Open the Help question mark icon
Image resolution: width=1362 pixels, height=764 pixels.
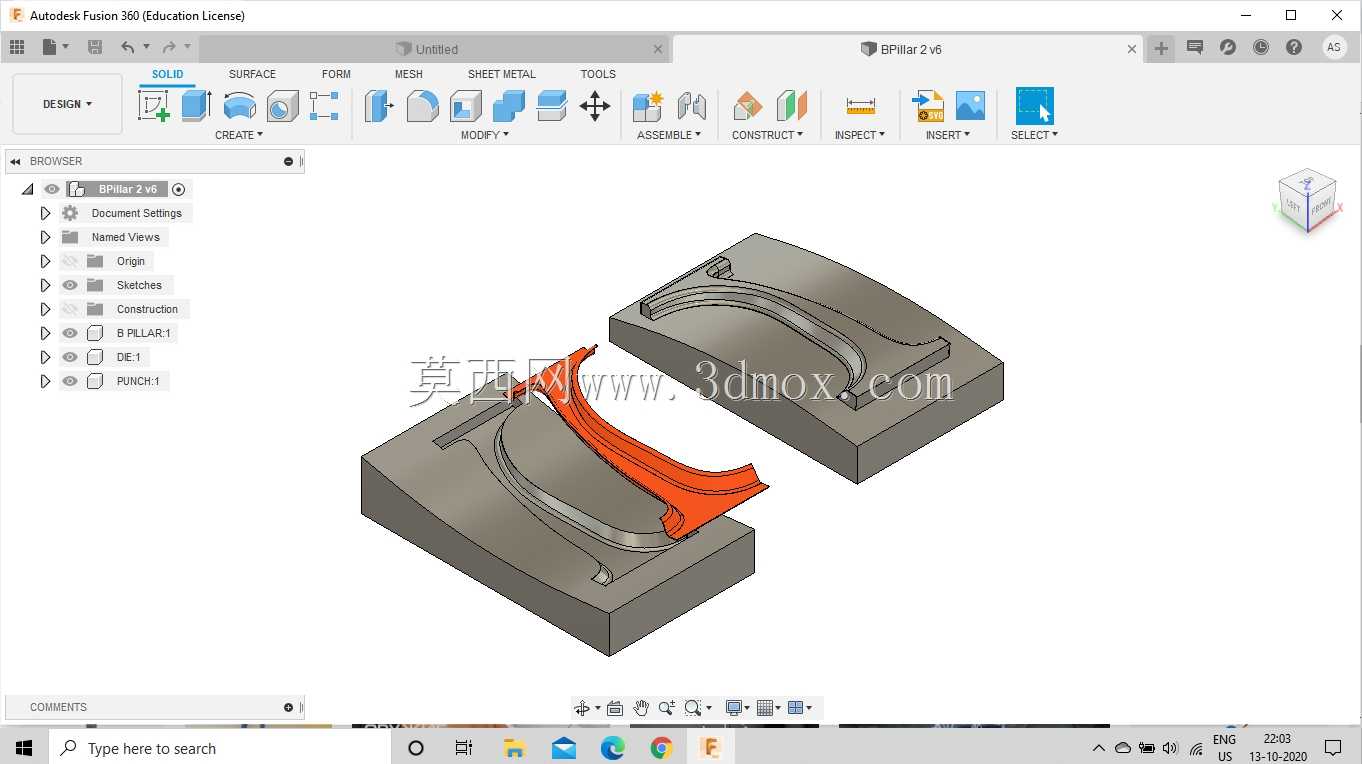1294,47
